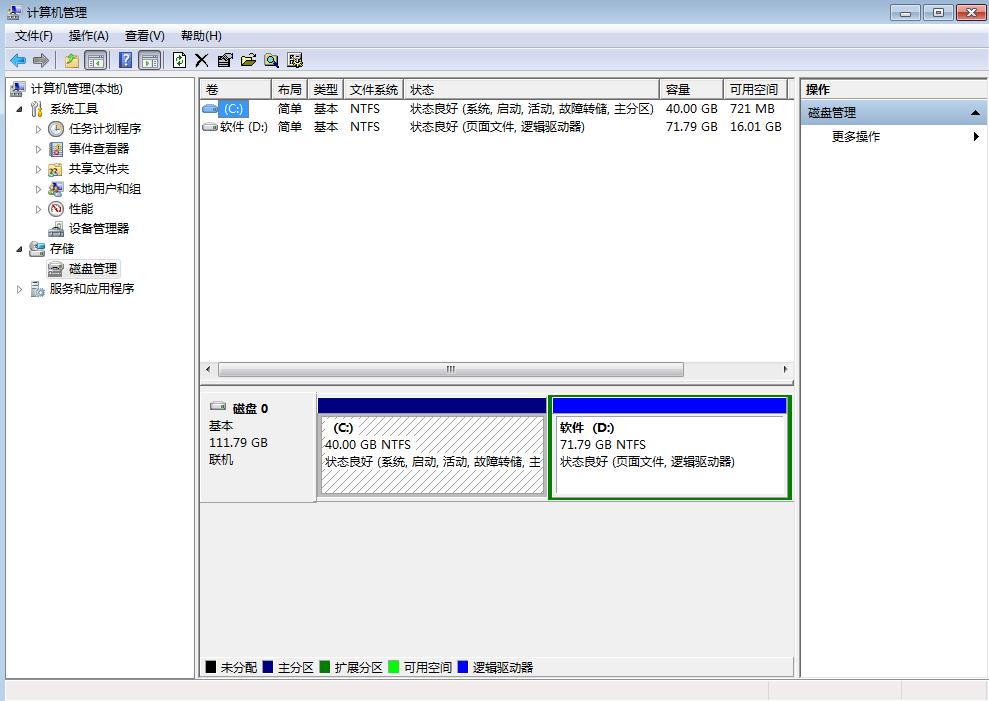Sort by the 文件系统 column header

tap(373, 90)
